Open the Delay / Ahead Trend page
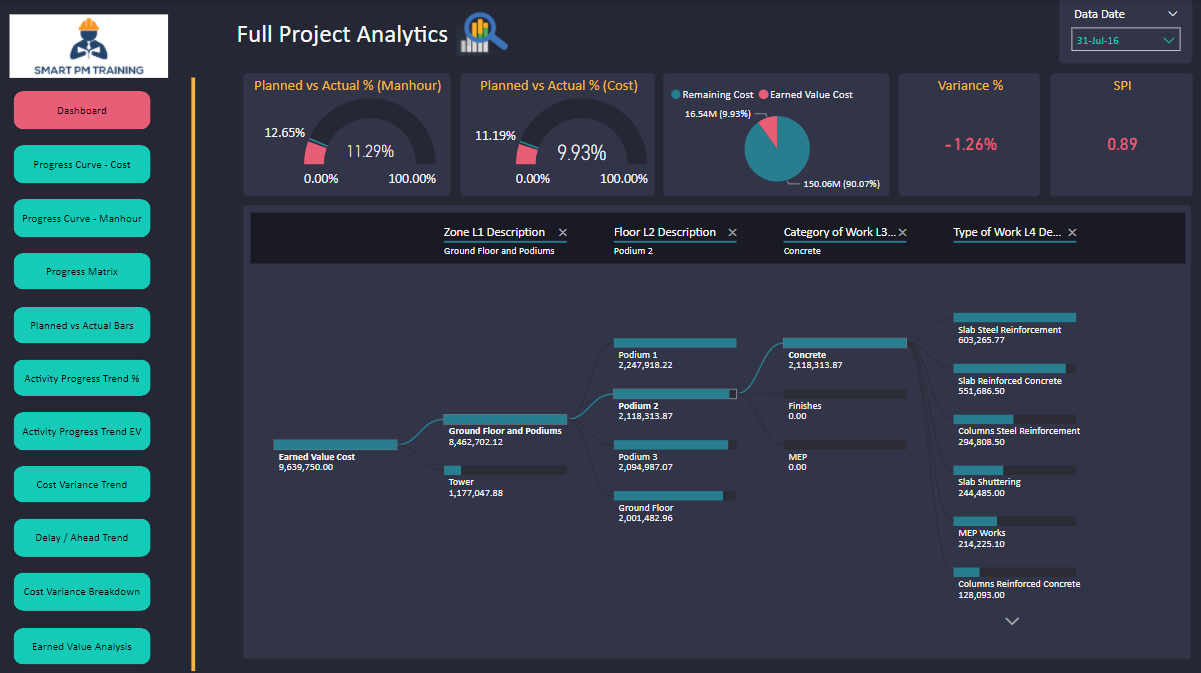This screenshot has height=673, width=1201. [x=81, y=537]
